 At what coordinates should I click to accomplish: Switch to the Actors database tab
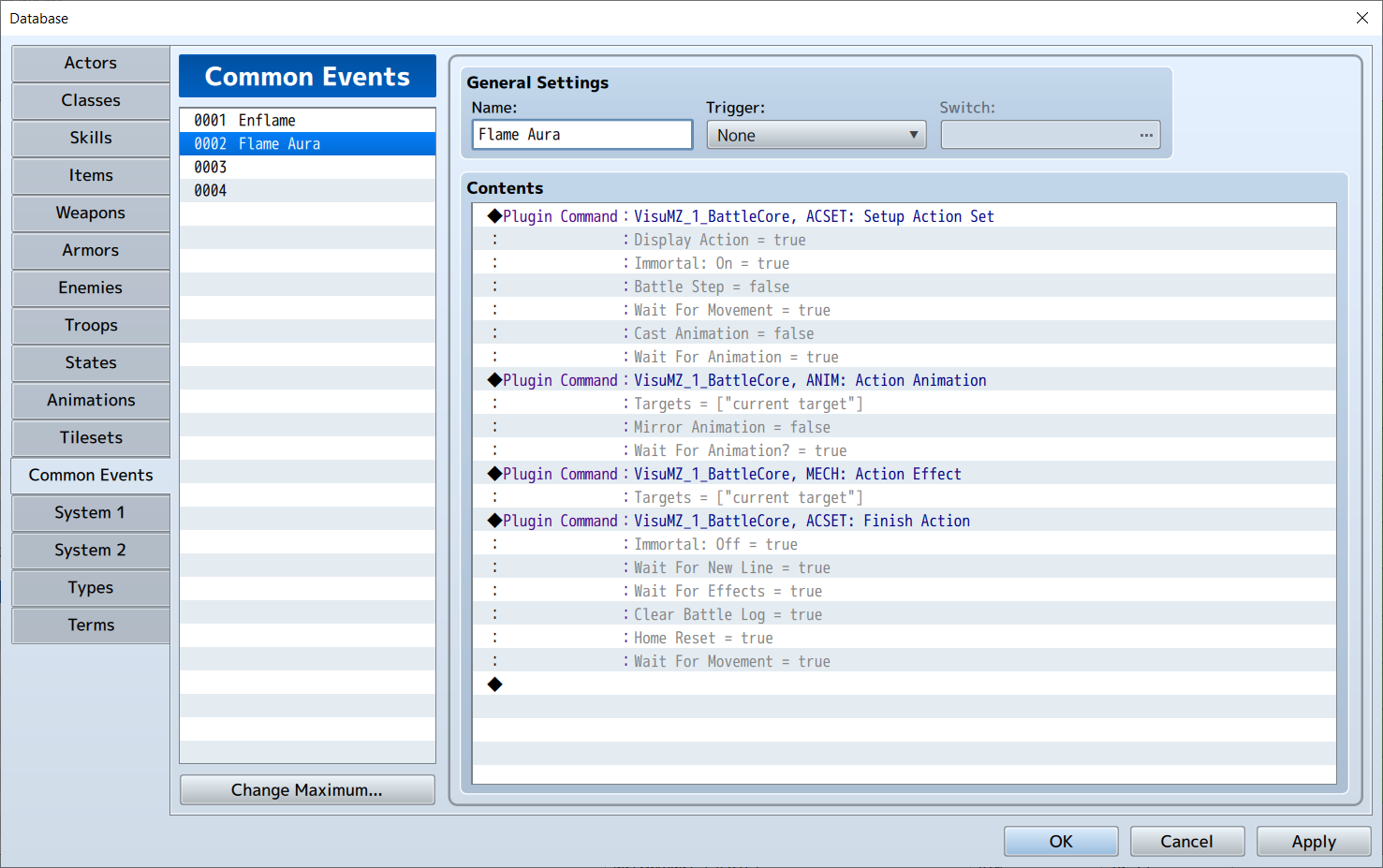click(90, 63)
